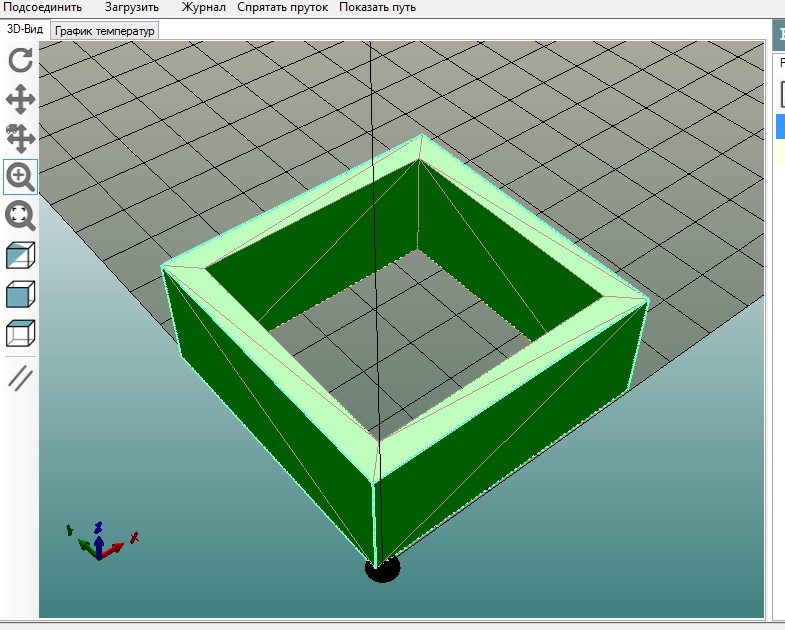Select the Rotate view tool
The image size is (785, 630).
point(20,60)
